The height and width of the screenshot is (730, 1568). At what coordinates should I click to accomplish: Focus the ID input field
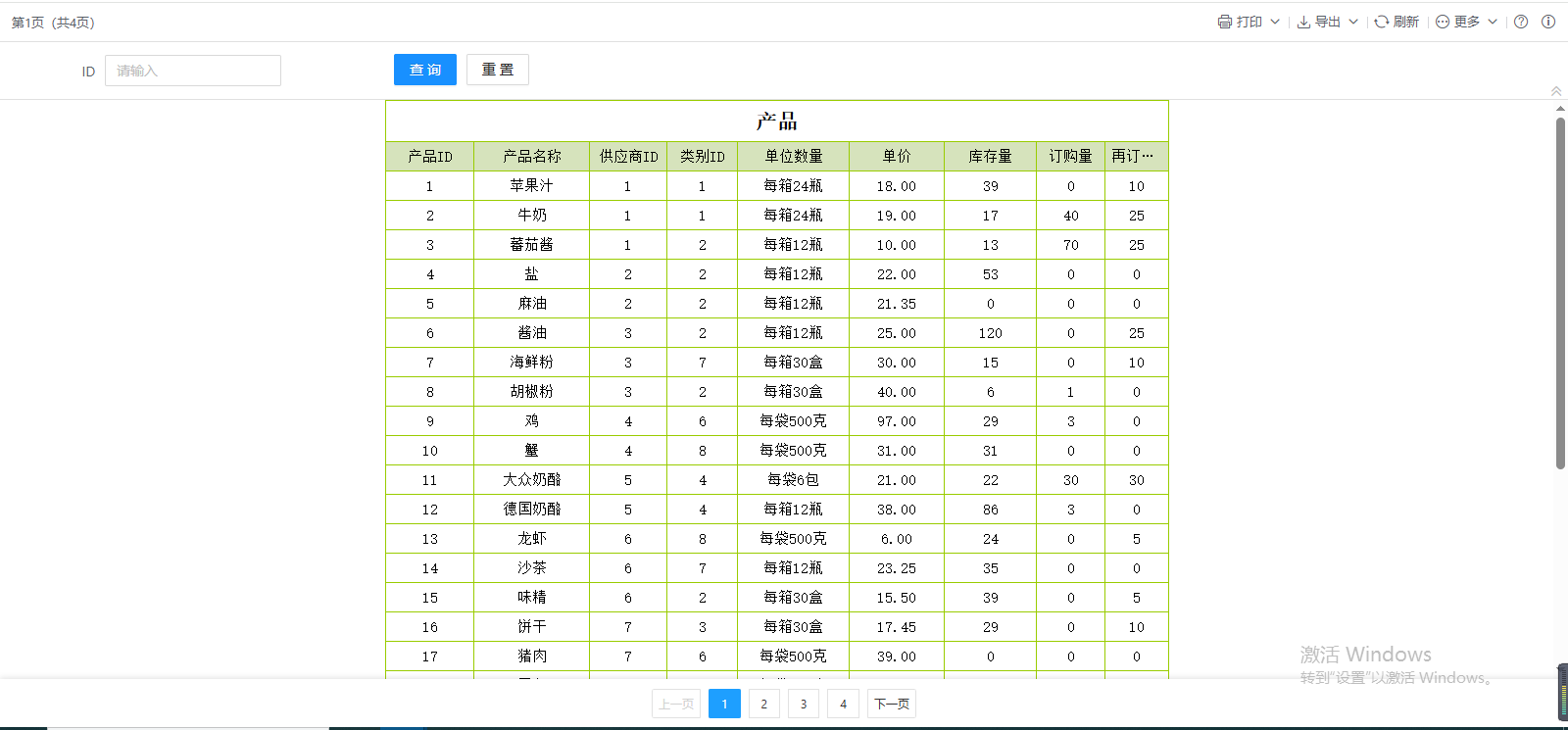tap(193, 71)
